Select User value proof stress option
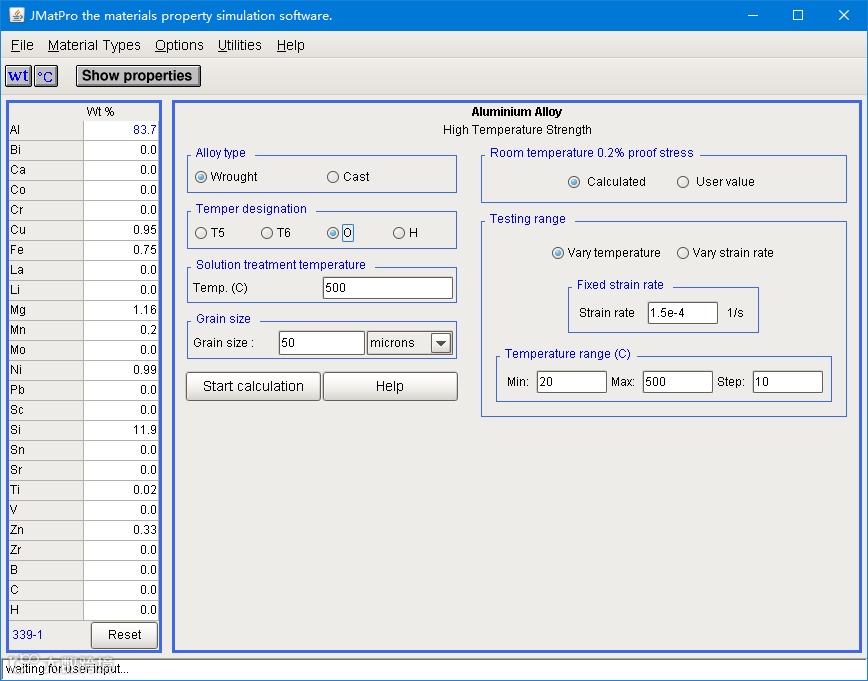The image size is (868, 681). tap(716, 182)
